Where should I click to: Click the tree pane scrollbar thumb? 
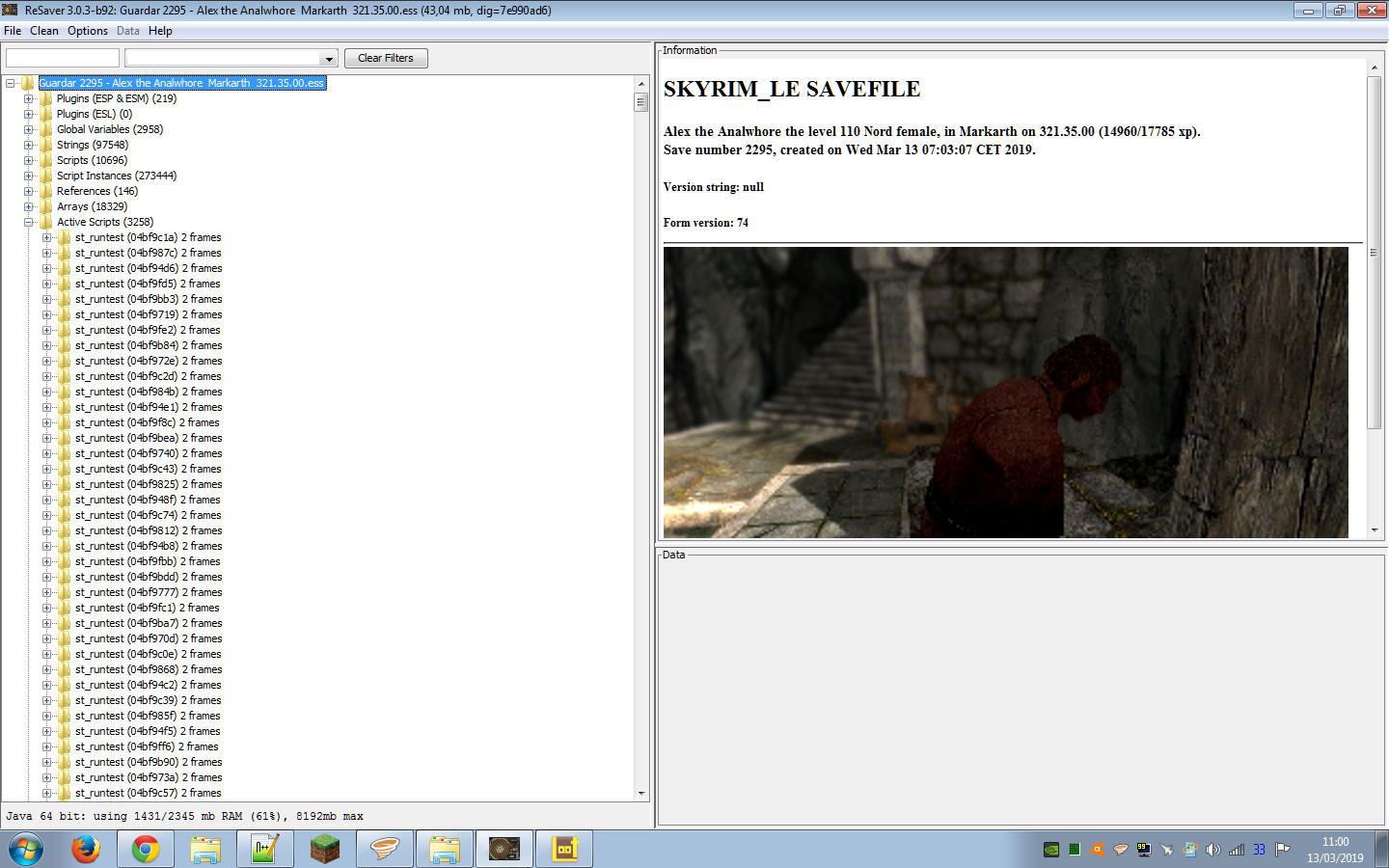pyautogui.click(x=641, y=101)
